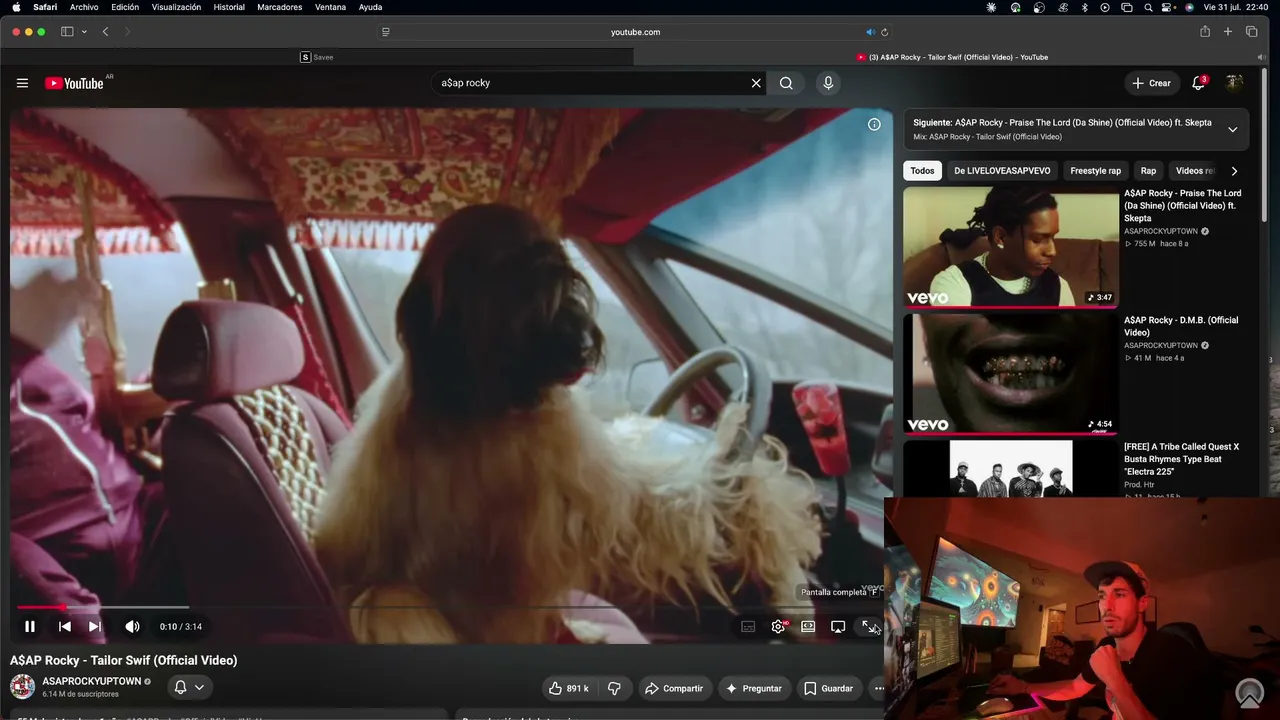The image size is (1280, 720).
Task: Click the Crear button
Action: [1151, 83]
